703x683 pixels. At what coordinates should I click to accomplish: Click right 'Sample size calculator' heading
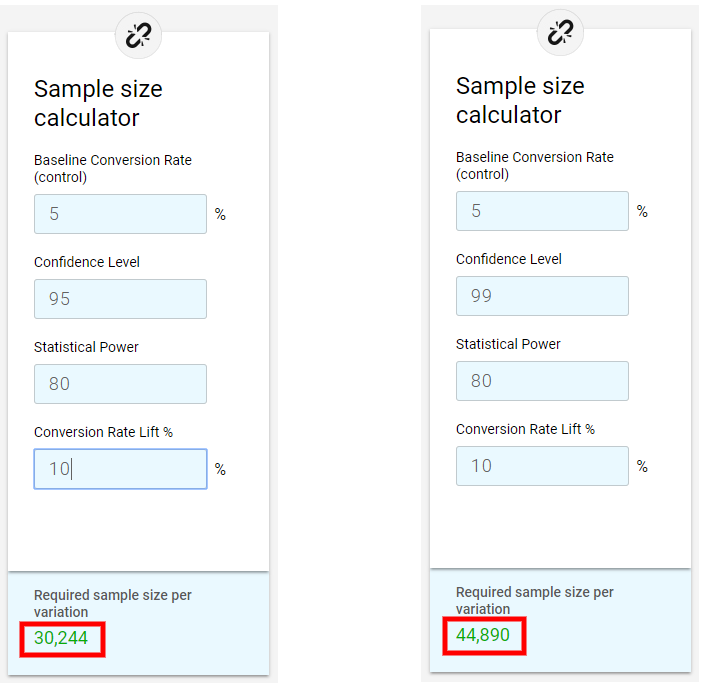[x=520, y=100]
